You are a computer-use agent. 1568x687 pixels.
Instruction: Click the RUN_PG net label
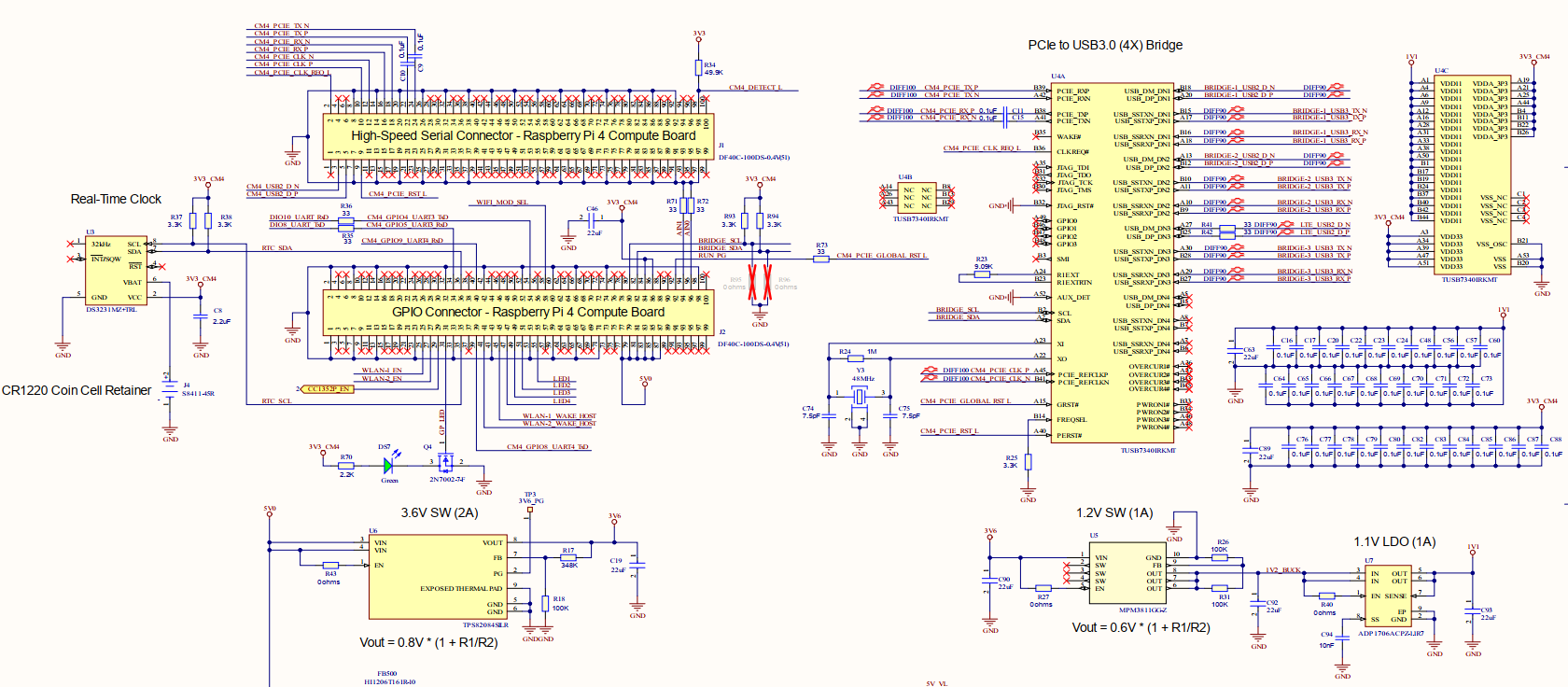tap(712, 256)
